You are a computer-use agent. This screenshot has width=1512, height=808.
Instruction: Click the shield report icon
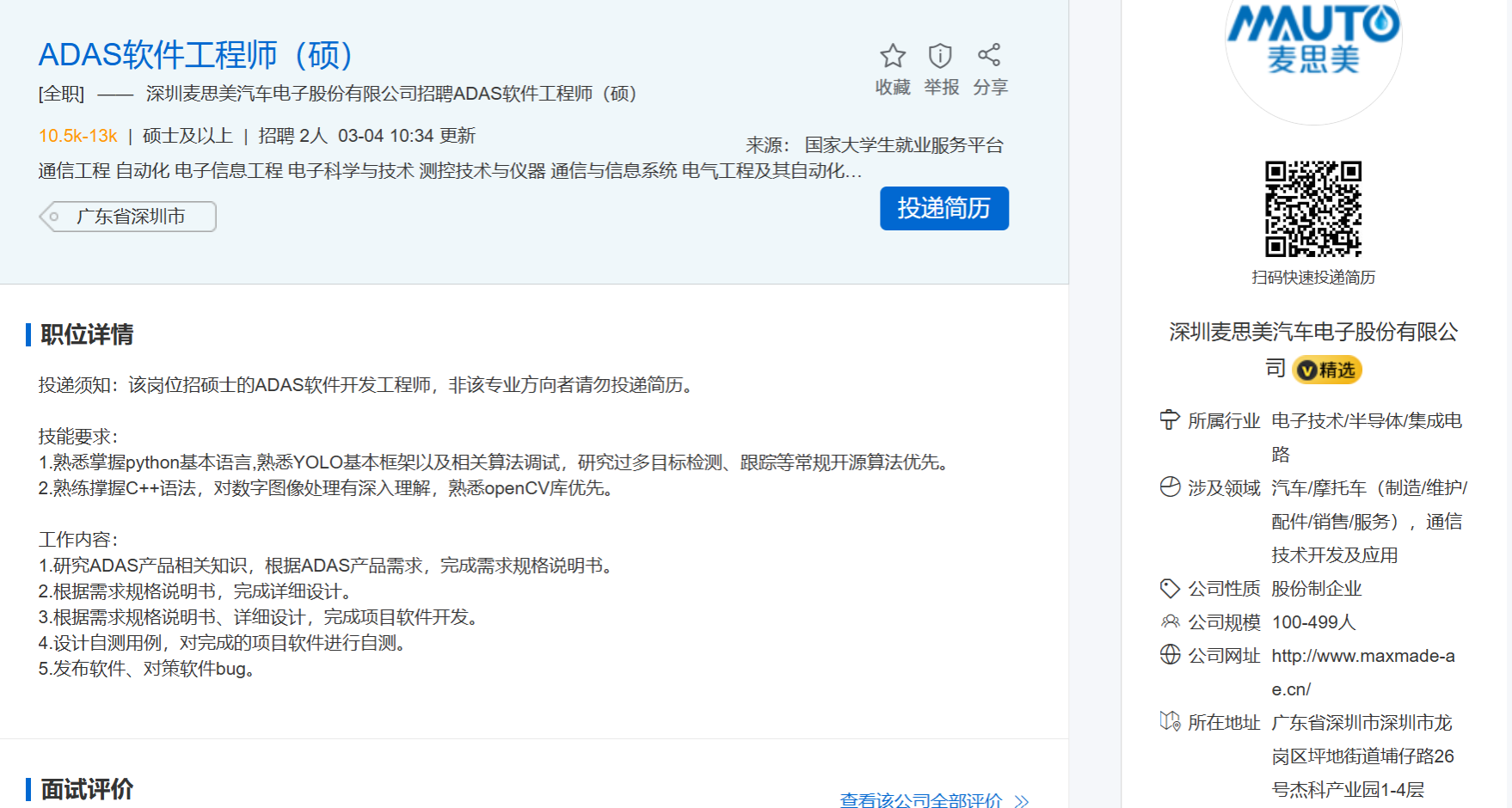[940, 56]
